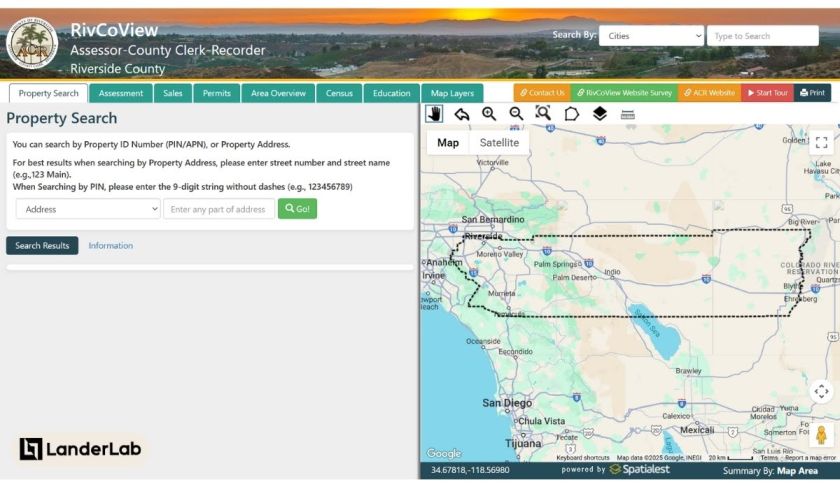
Task: Click the San Diego map label
Action: click(x=507, y=403)
